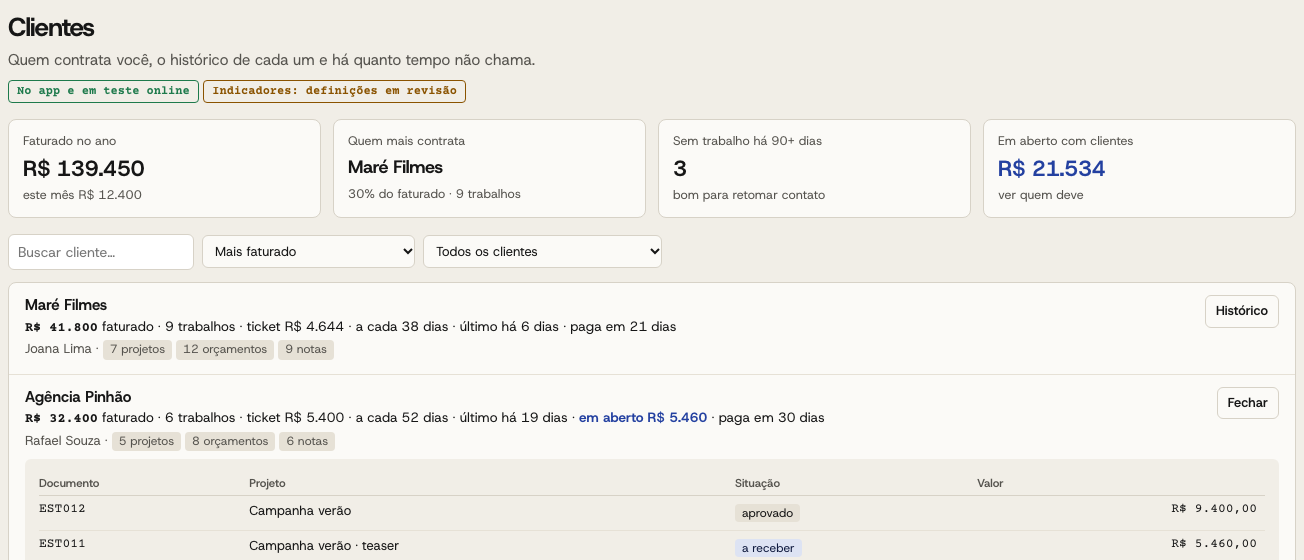The image size is (1304, 560).
Task: Click the 'ver quem deve' text
Action: click(1040, 195)
